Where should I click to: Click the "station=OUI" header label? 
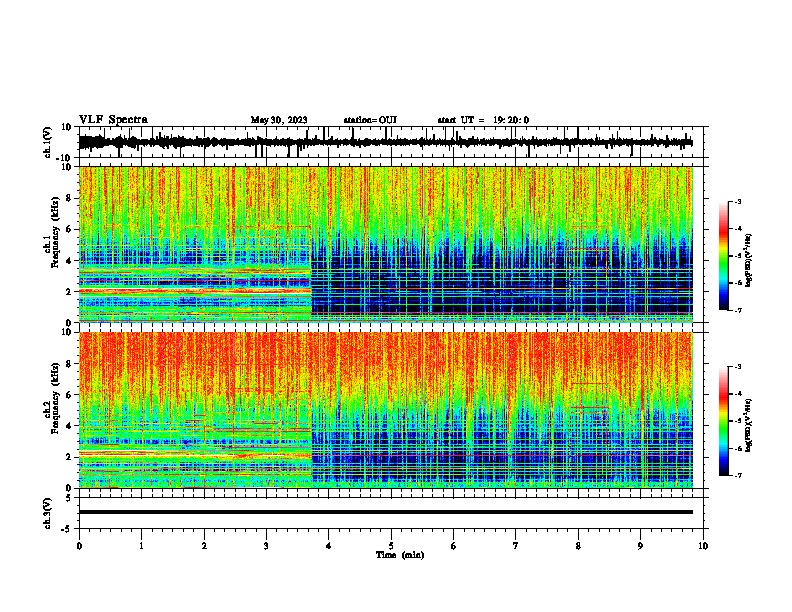point(370,120)
